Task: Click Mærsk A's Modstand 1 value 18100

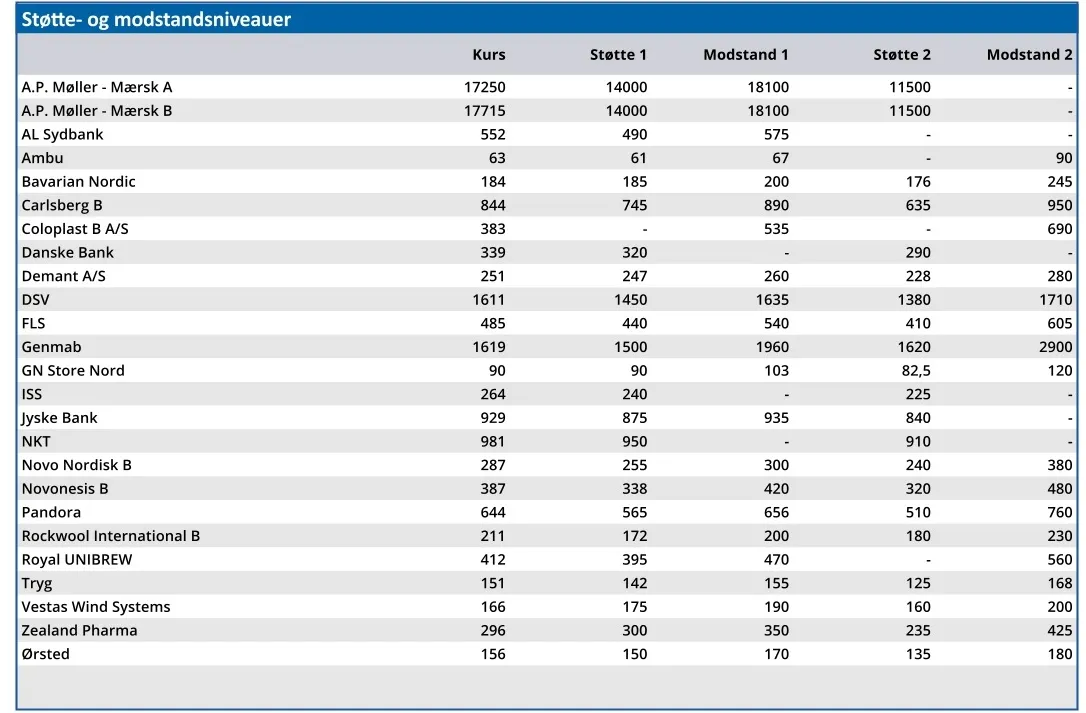Action: click(x=768, y=87)
